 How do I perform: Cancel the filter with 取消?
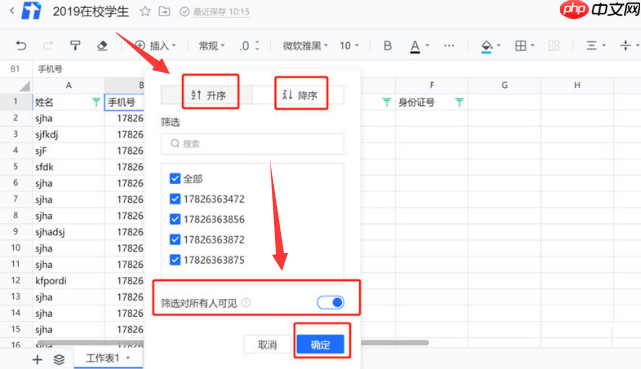point(267,344)
